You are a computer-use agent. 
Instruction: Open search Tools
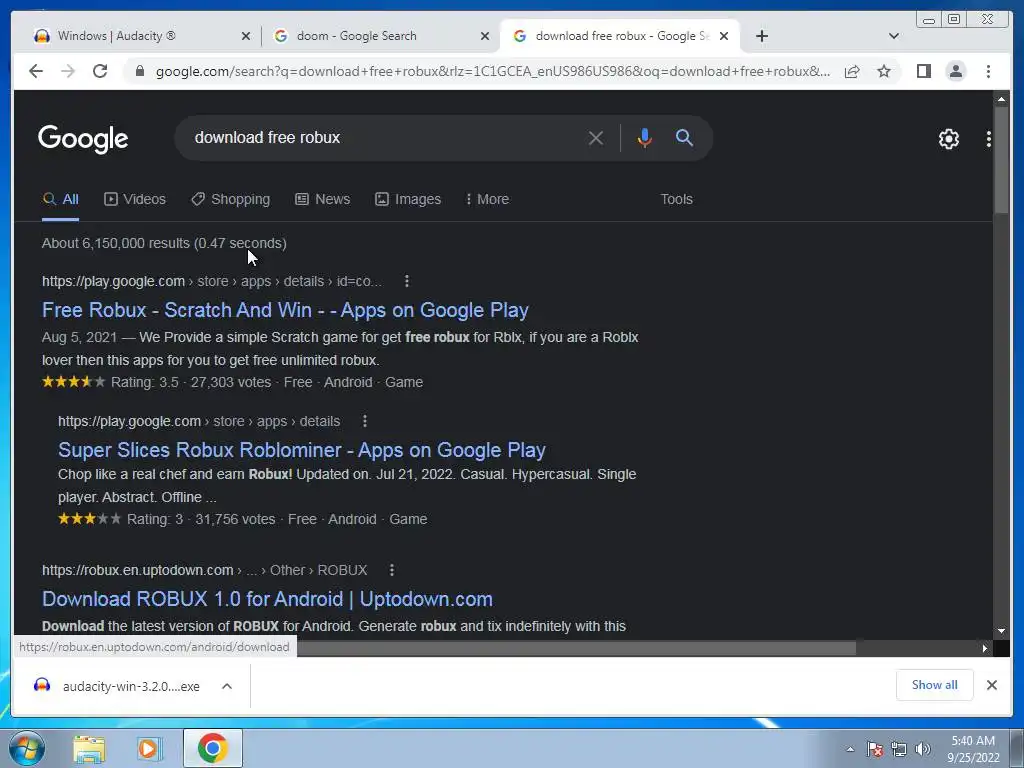676,199
